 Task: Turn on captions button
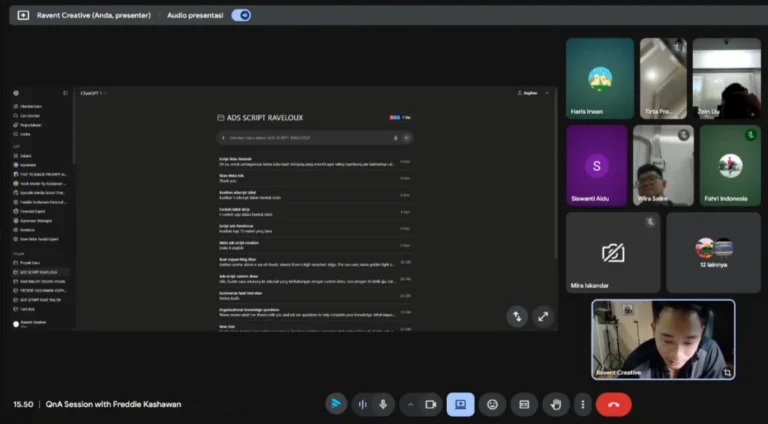[523, 404]
